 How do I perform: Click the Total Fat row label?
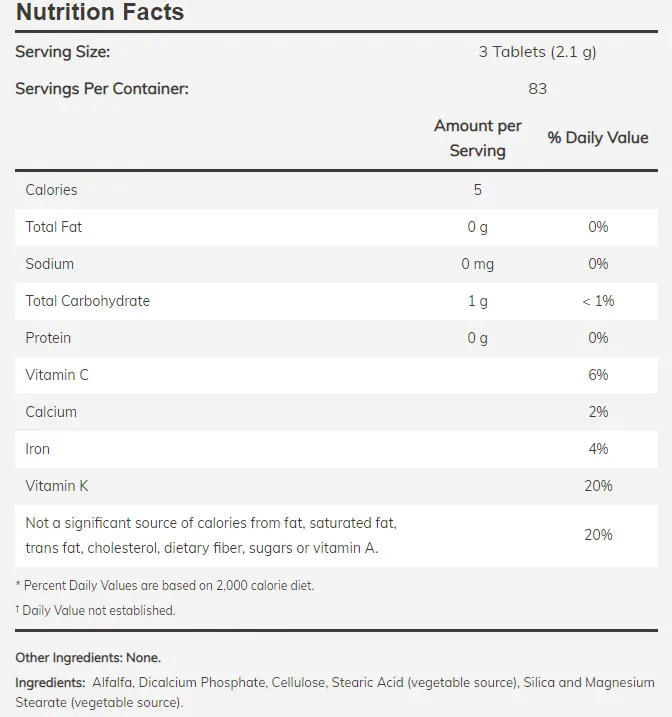(54, 227)
